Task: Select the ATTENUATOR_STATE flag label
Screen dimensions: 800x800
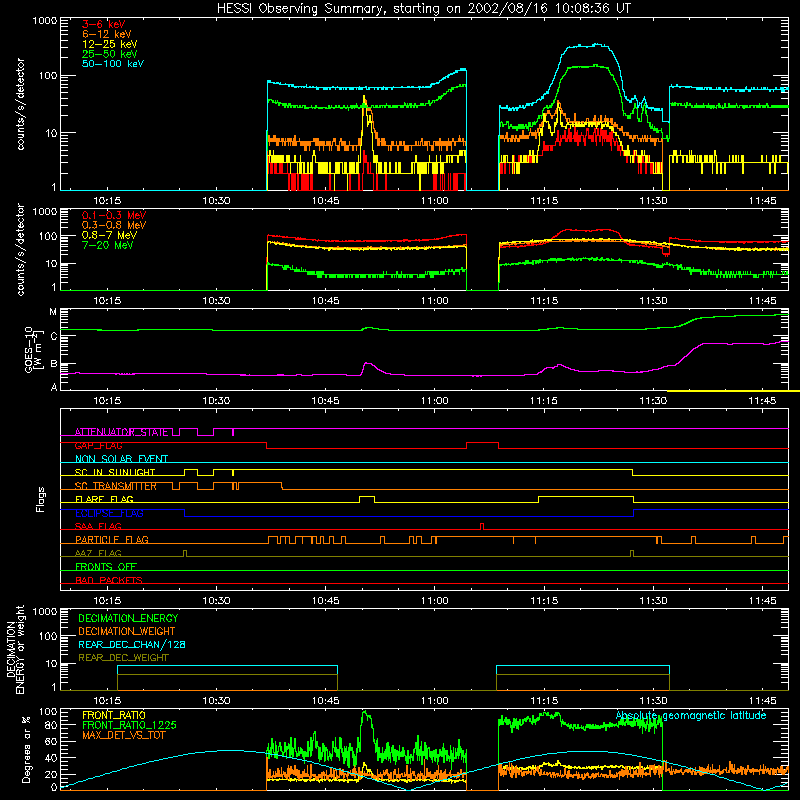Action: click(121, 432)
